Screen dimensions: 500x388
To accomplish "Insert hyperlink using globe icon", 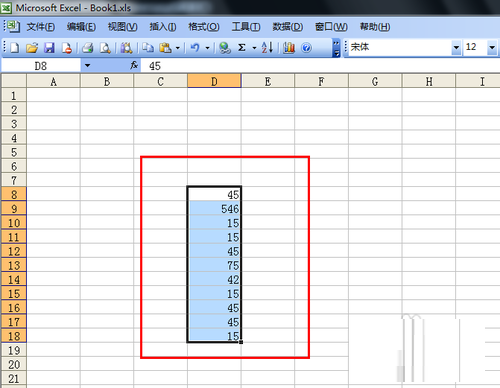I will pos(225,48).
